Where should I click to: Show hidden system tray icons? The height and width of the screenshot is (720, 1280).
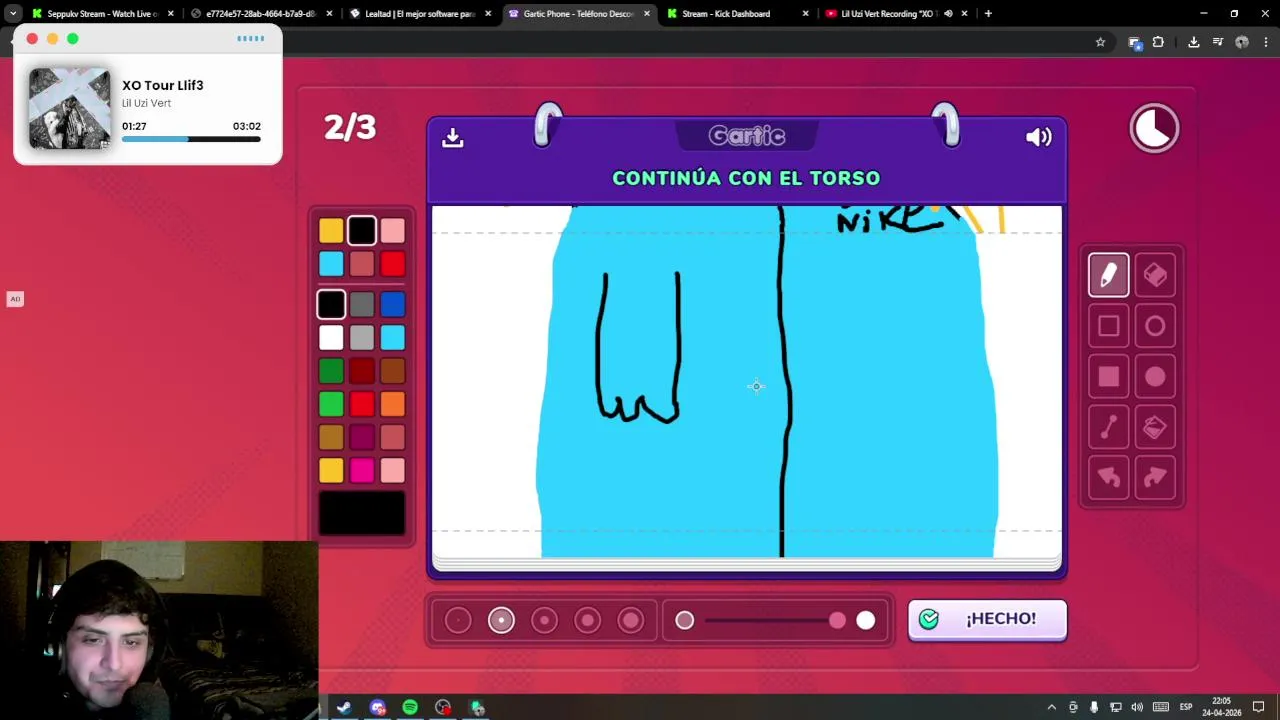pyautogui.click(x=1051, y=707)
